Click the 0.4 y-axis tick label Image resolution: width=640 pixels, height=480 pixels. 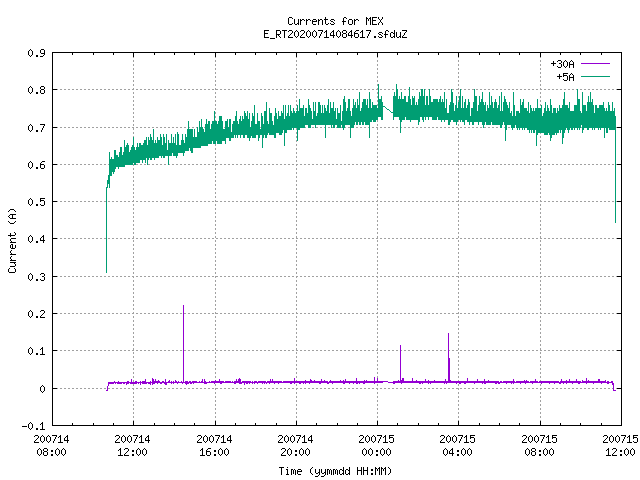coord(36,239)
